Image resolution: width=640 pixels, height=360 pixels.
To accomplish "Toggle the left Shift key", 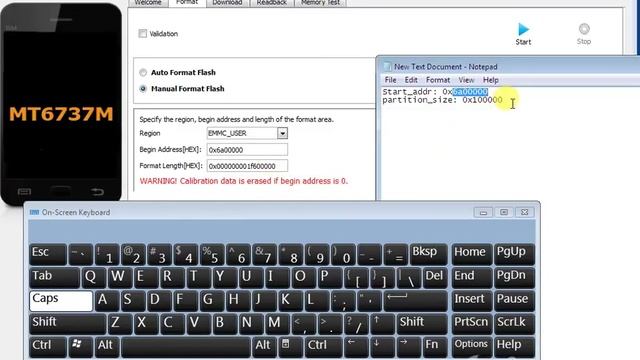I will pyautogui.click(x=67, y=324).
